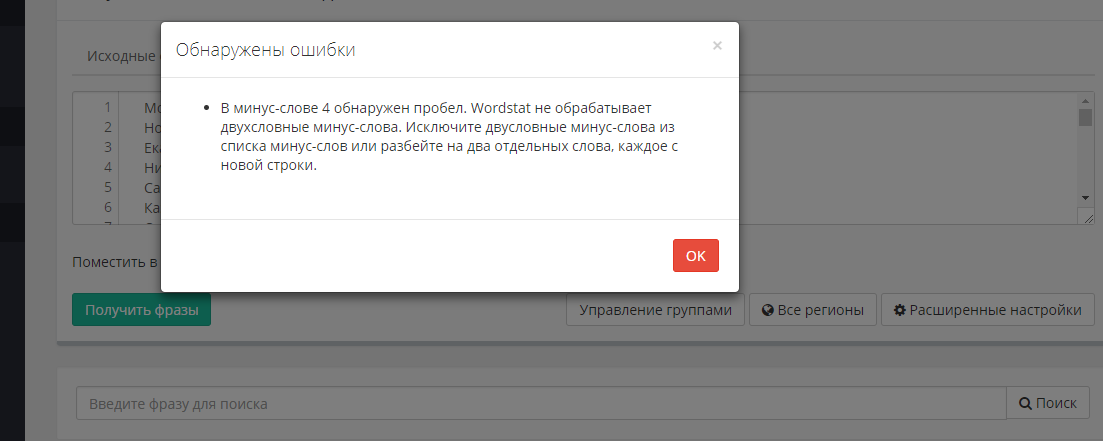
Task: Click the globe icon on Все регионы
Action: tap(768, 311)
